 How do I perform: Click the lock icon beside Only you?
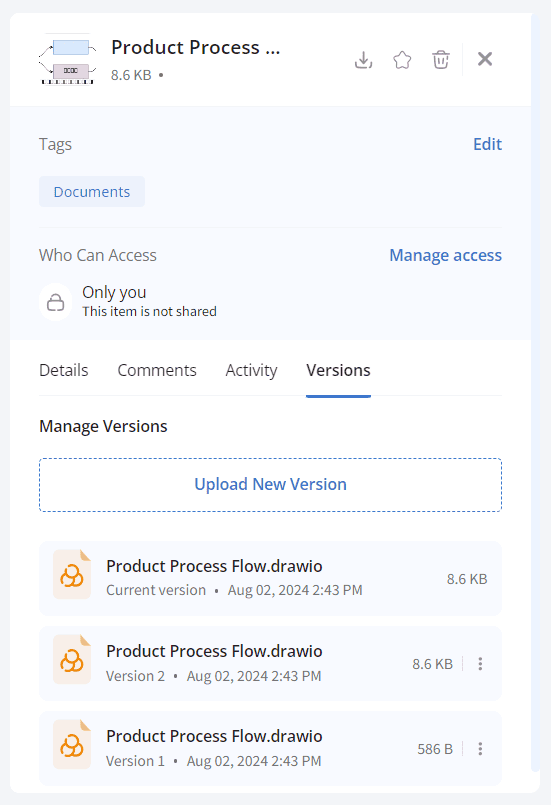[x=55, y=302]
